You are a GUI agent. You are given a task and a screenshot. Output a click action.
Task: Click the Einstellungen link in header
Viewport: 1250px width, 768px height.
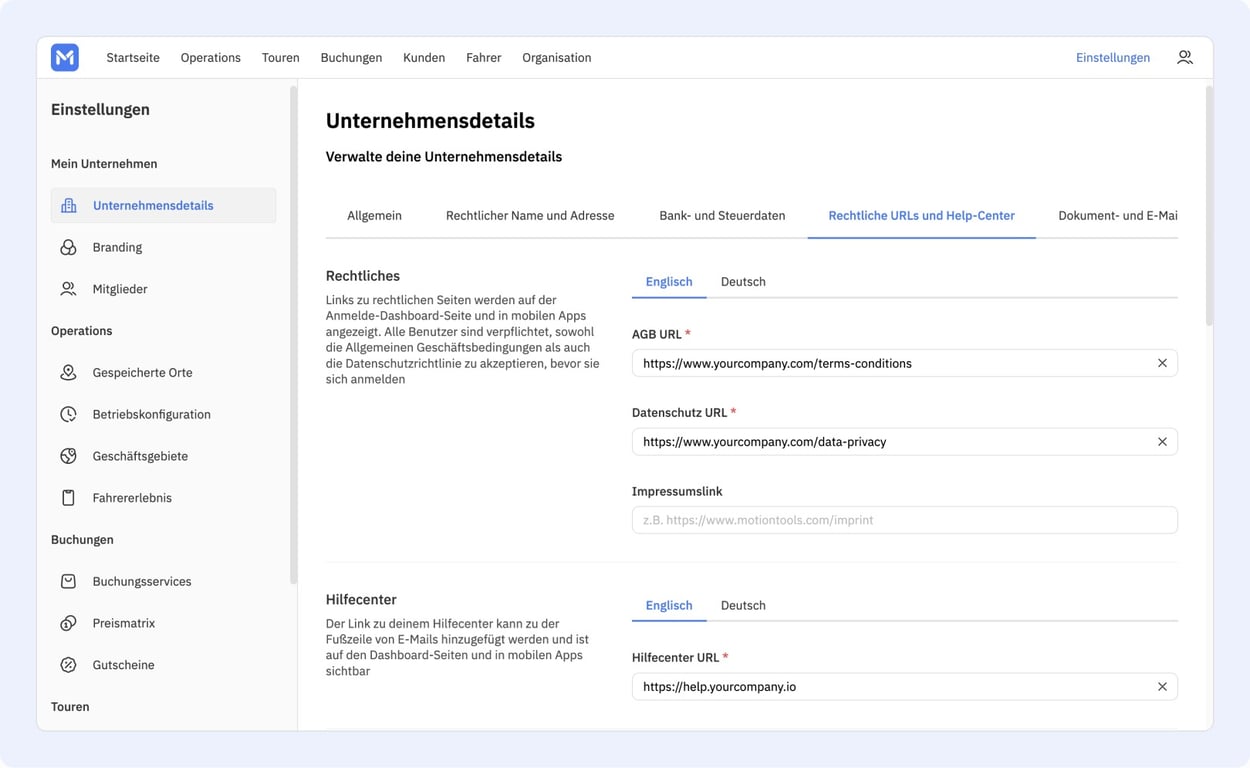tap(1113, 58)
